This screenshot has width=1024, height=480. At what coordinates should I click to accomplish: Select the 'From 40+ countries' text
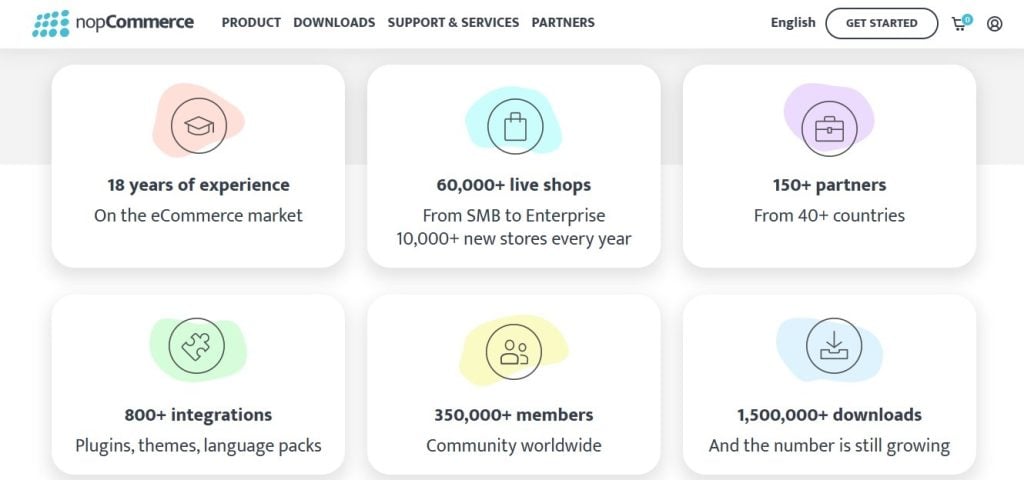pyautogui.click(x=829, y=216)
